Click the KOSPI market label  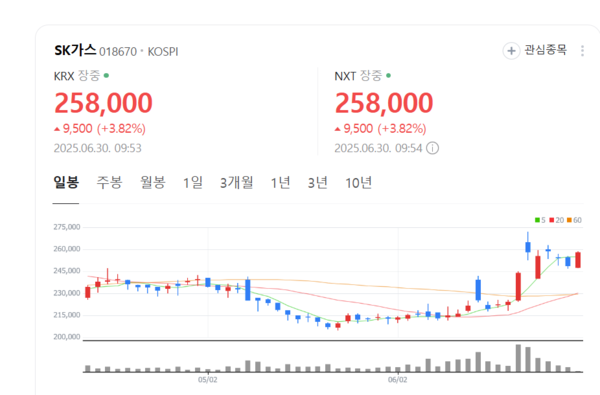[163, 52]
